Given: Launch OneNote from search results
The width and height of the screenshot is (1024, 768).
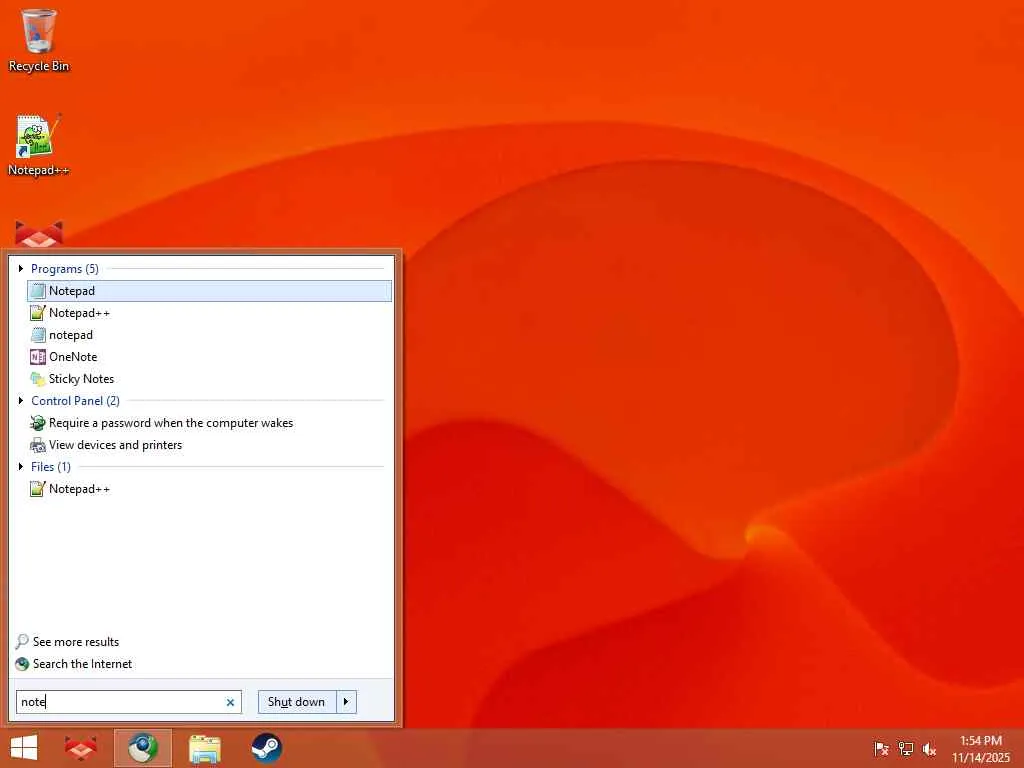Looking at the screenshot, I should pyautogui.click(x=210, y=357).
